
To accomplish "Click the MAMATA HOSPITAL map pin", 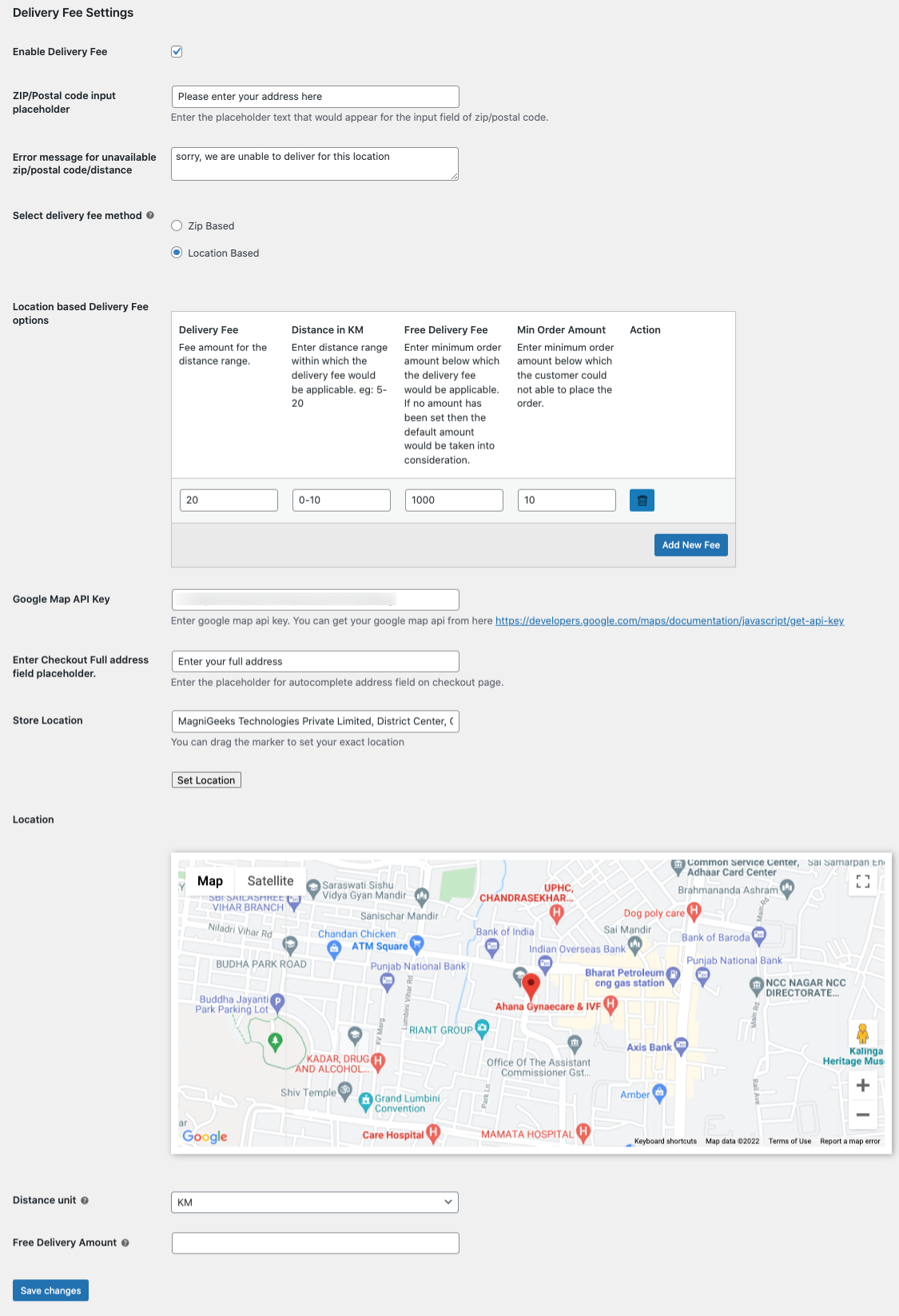I will tap(583, 1132).
